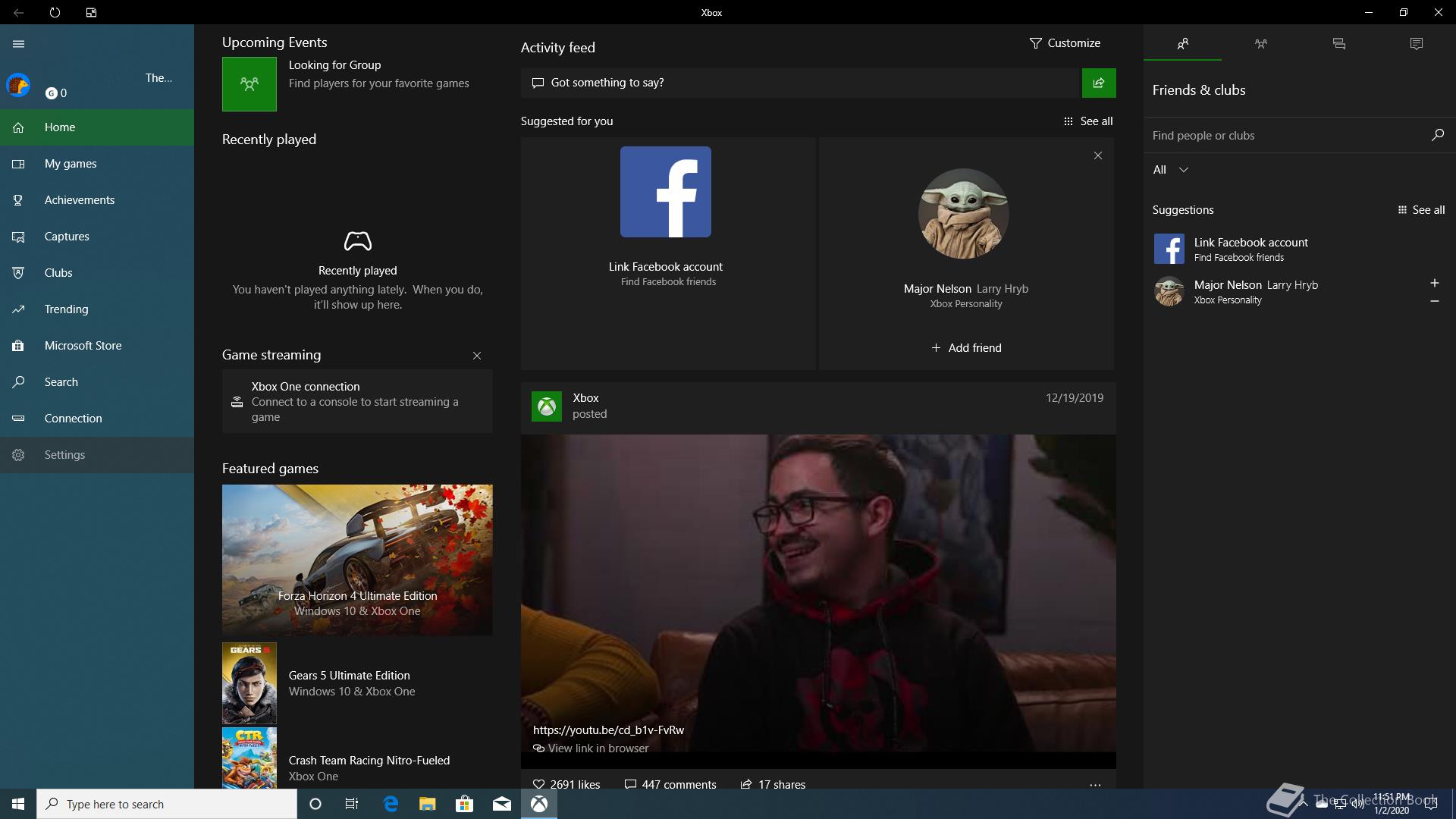Image resolution: width=1456 pixels, height=819 pixels.
Task: Click the compact mode icon in title bar
Action: pos(91,12)
